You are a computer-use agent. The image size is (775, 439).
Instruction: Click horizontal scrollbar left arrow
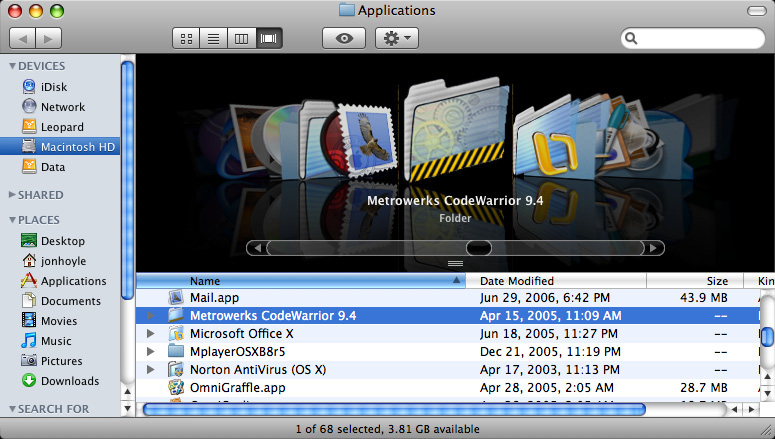tap(734, 409)
